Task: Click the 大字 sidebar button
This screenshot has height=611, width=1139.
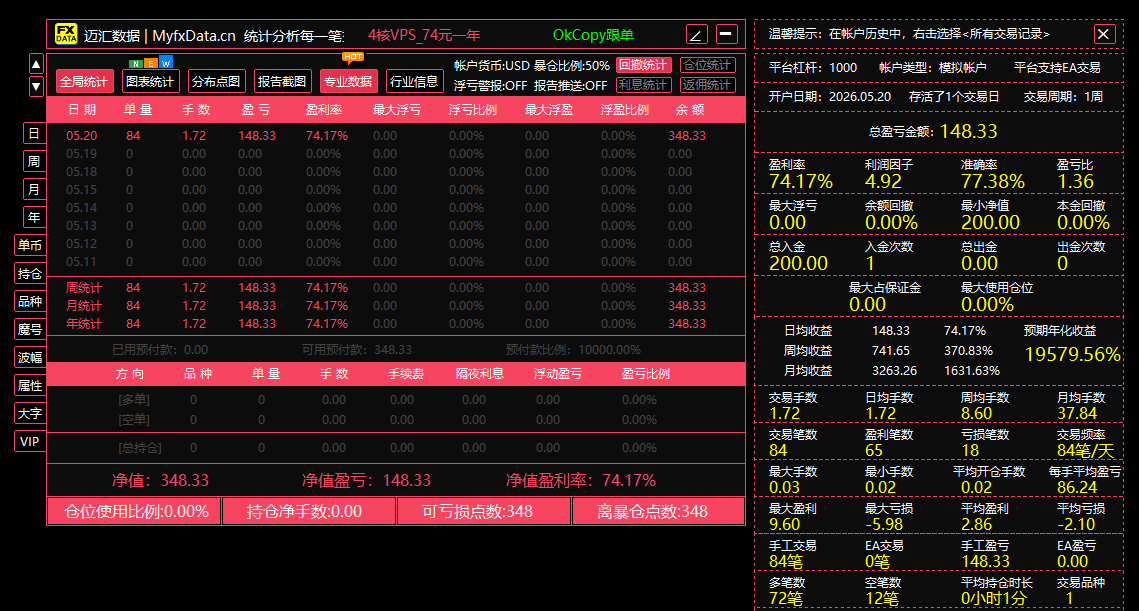Action: click(31, 413)
